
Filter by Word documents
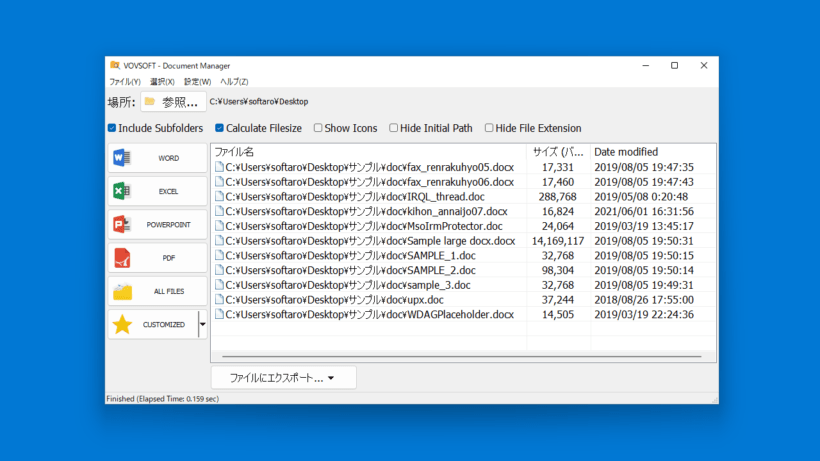pos(157,158)
